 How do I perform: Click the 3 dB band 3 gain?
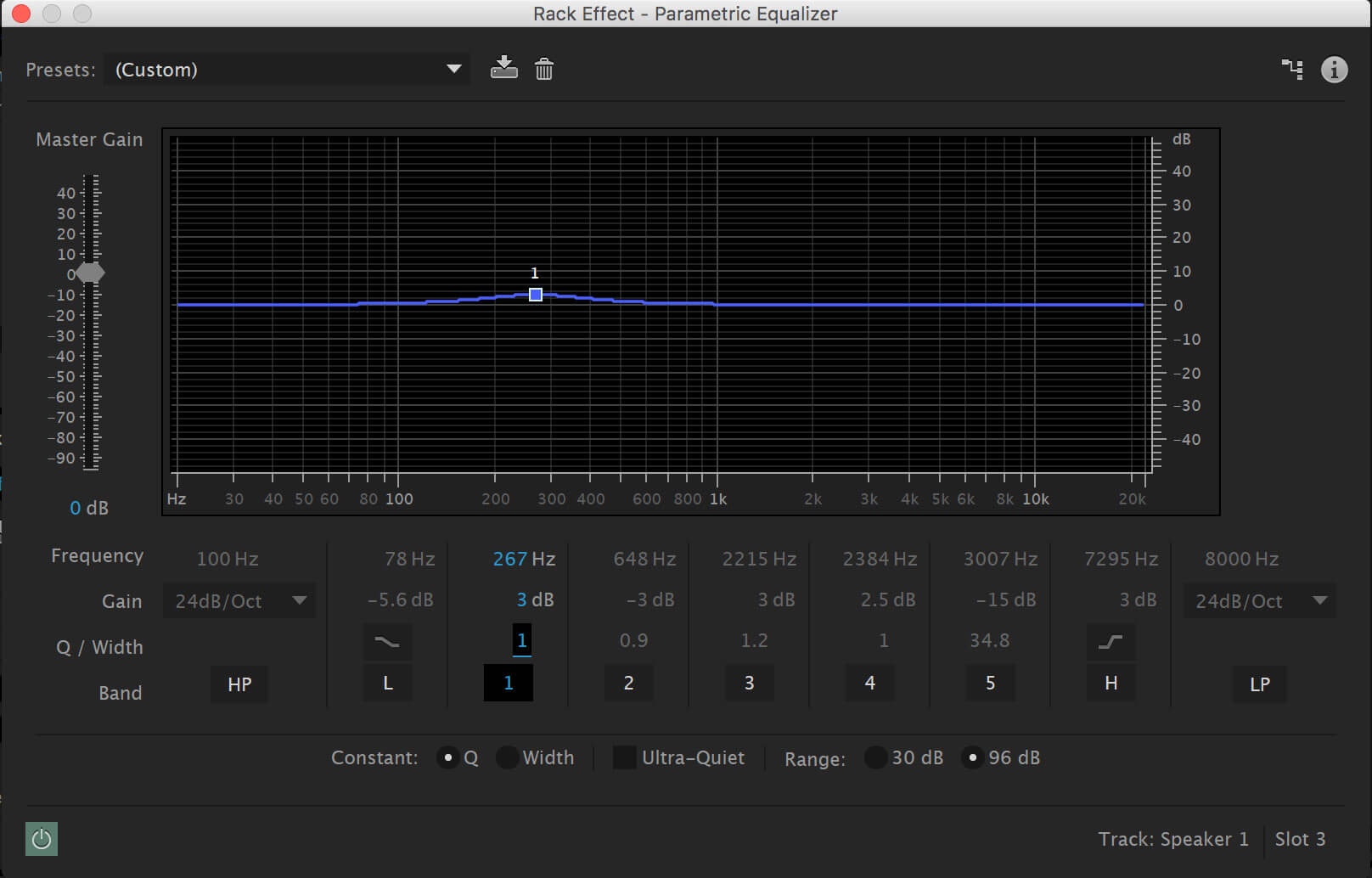pyautogui.click(x=776, y=599)
